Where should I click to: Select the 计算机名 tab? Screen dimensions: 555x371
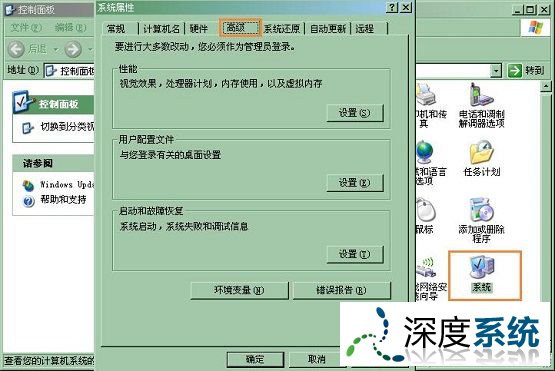[161, 28]
